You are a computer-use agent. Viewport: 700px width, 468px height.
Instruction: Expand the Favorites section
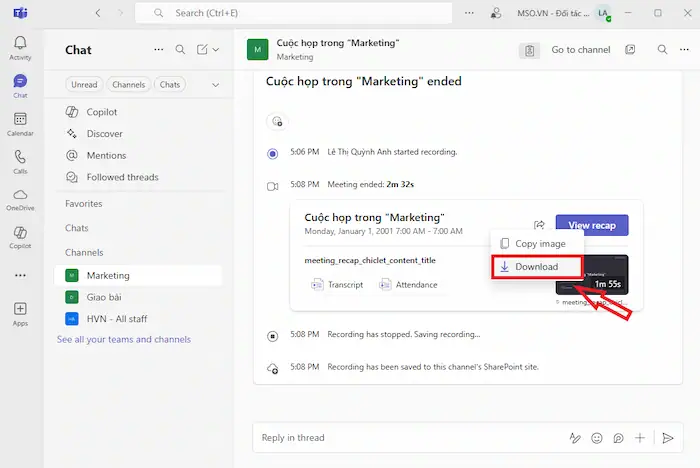[x=84, y=203]
